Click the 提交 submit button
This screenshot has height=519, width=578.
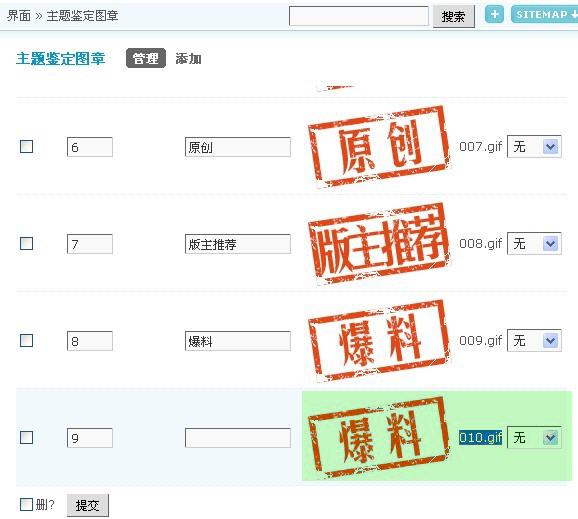[x=88, y=505]
